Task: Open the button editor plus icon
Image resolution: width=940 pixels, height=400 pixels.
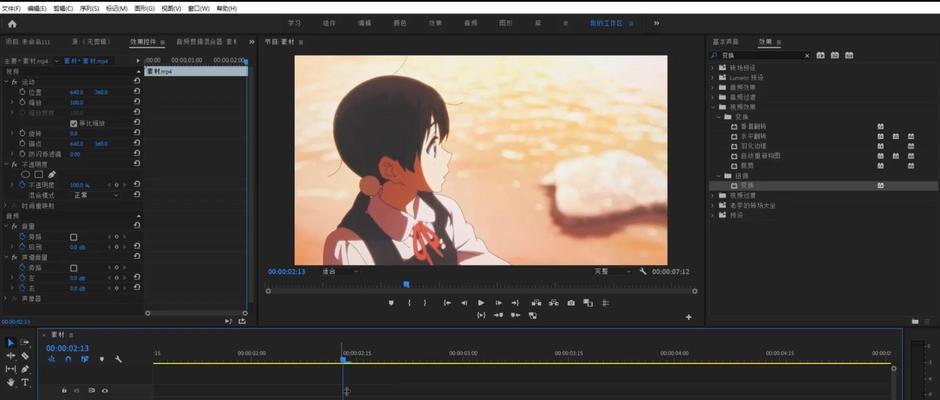Action: pyautogui.click(x=688, y=317)
